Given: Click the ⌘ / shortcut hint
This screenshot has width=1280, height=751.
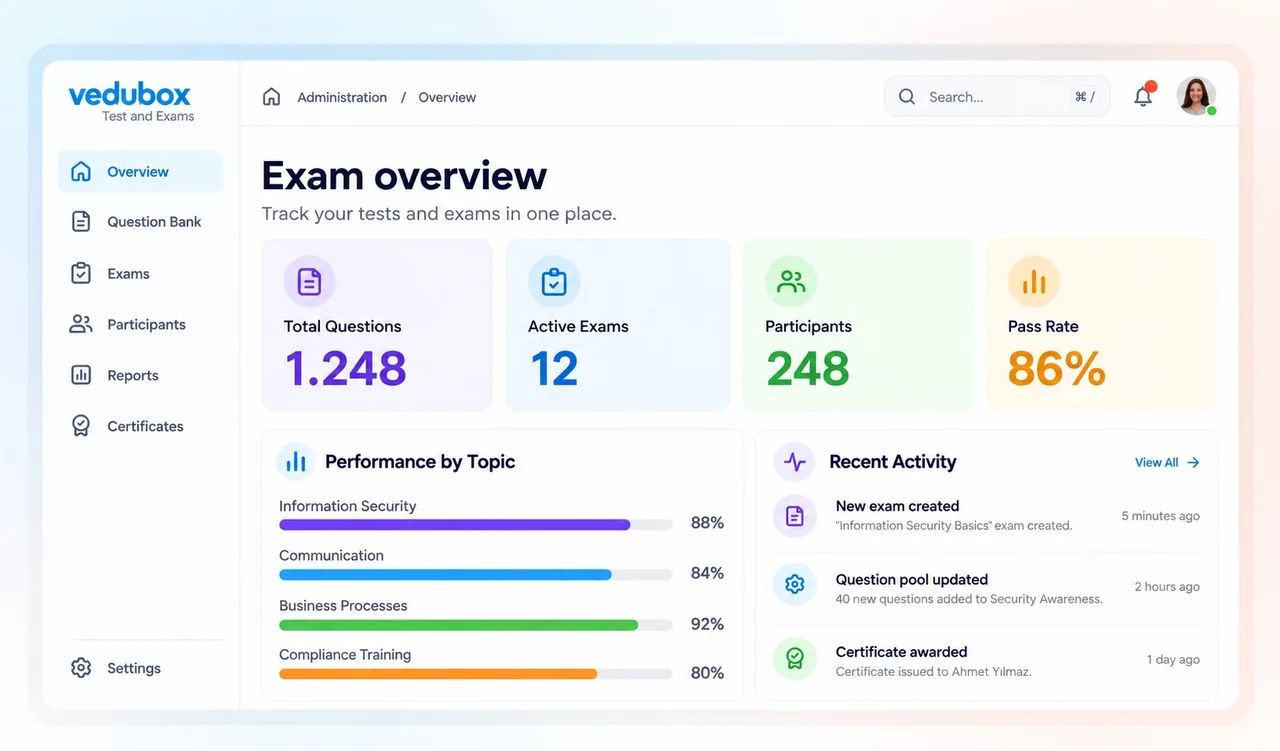Looking at the screenshot, I should (1085, 97).
